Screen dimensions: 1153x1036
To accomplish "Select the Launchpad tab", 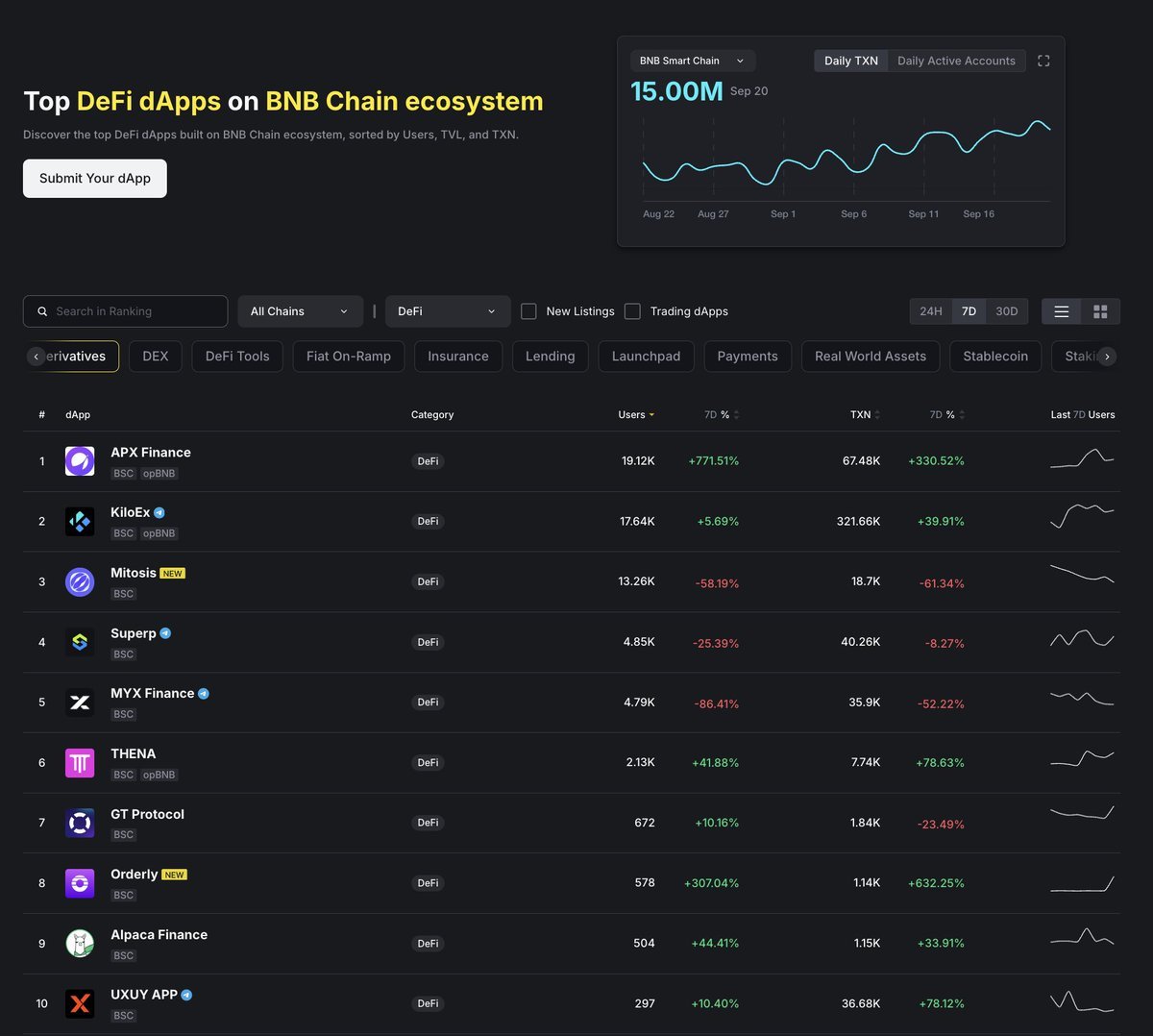I will [646, 357].
